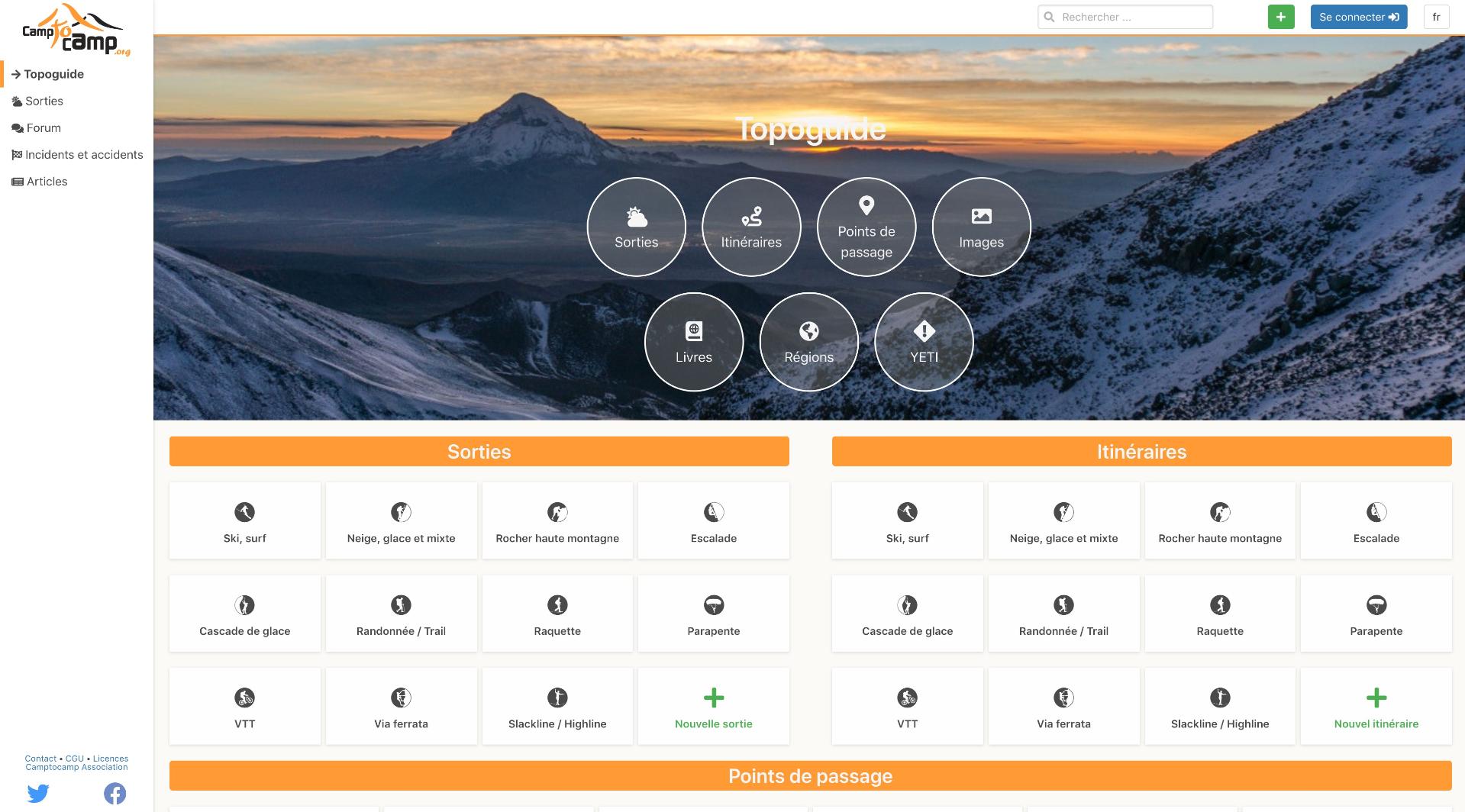This screenshot has width=1465, height=812.
Task: Select Slackline / Highline under Itinéraires
Action: pos(1220,707)
